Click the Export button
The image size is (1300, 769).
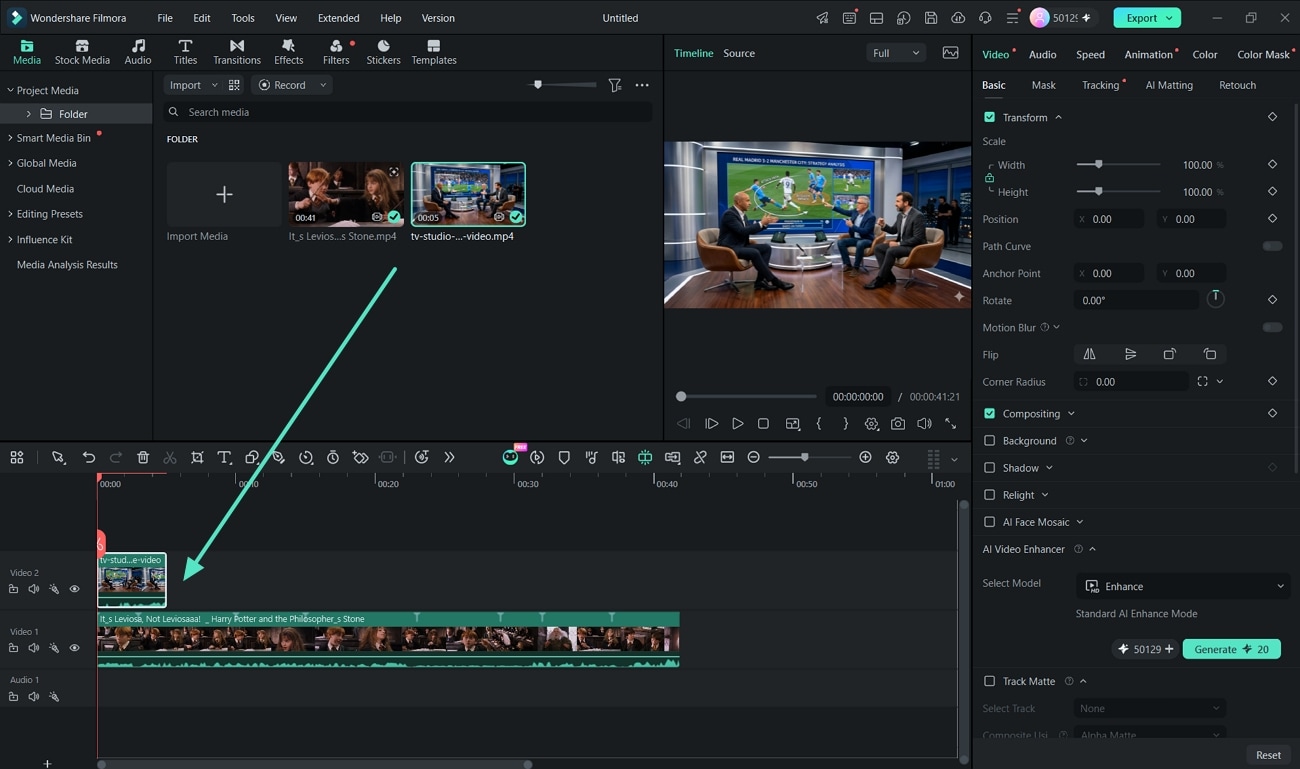(x=1147, y=18)
